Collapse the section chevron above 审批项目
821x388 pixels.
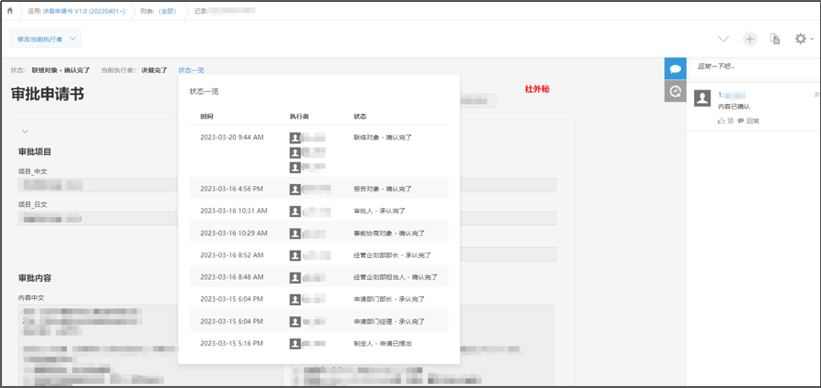[x=25, y=131]
